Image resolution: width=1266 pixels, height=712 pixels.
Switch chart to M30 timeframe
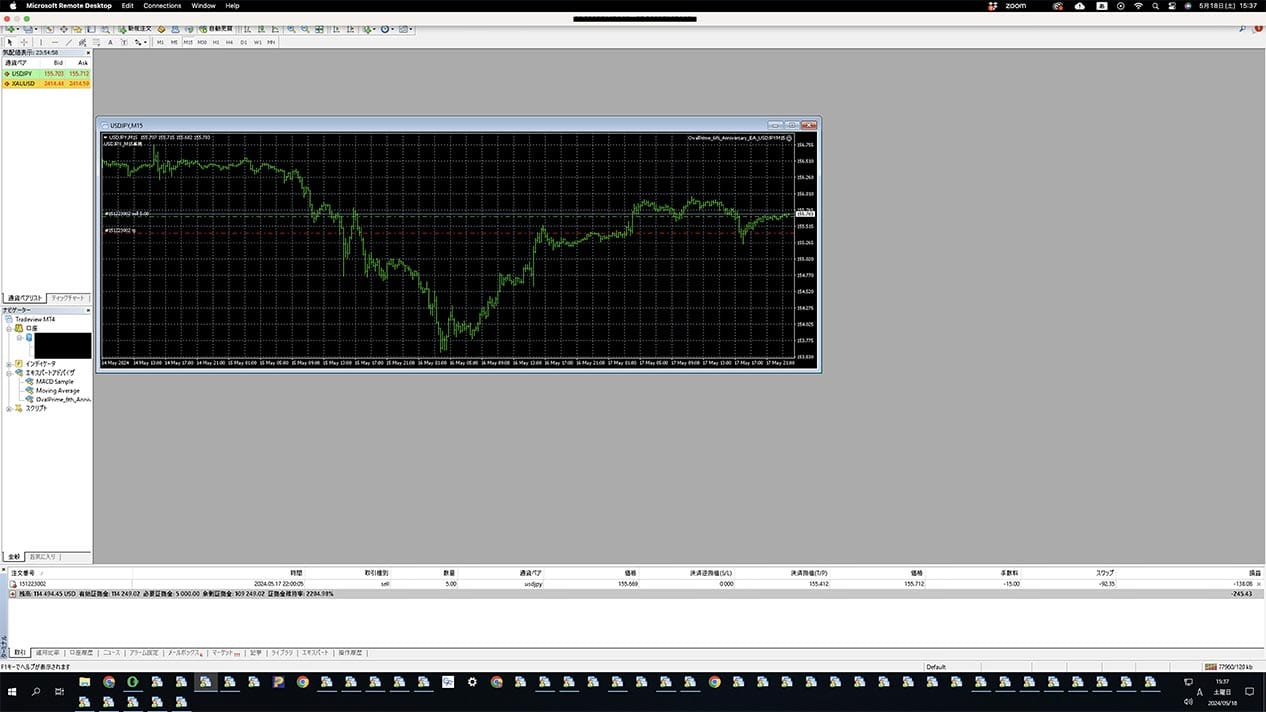(x=202, y=42)
